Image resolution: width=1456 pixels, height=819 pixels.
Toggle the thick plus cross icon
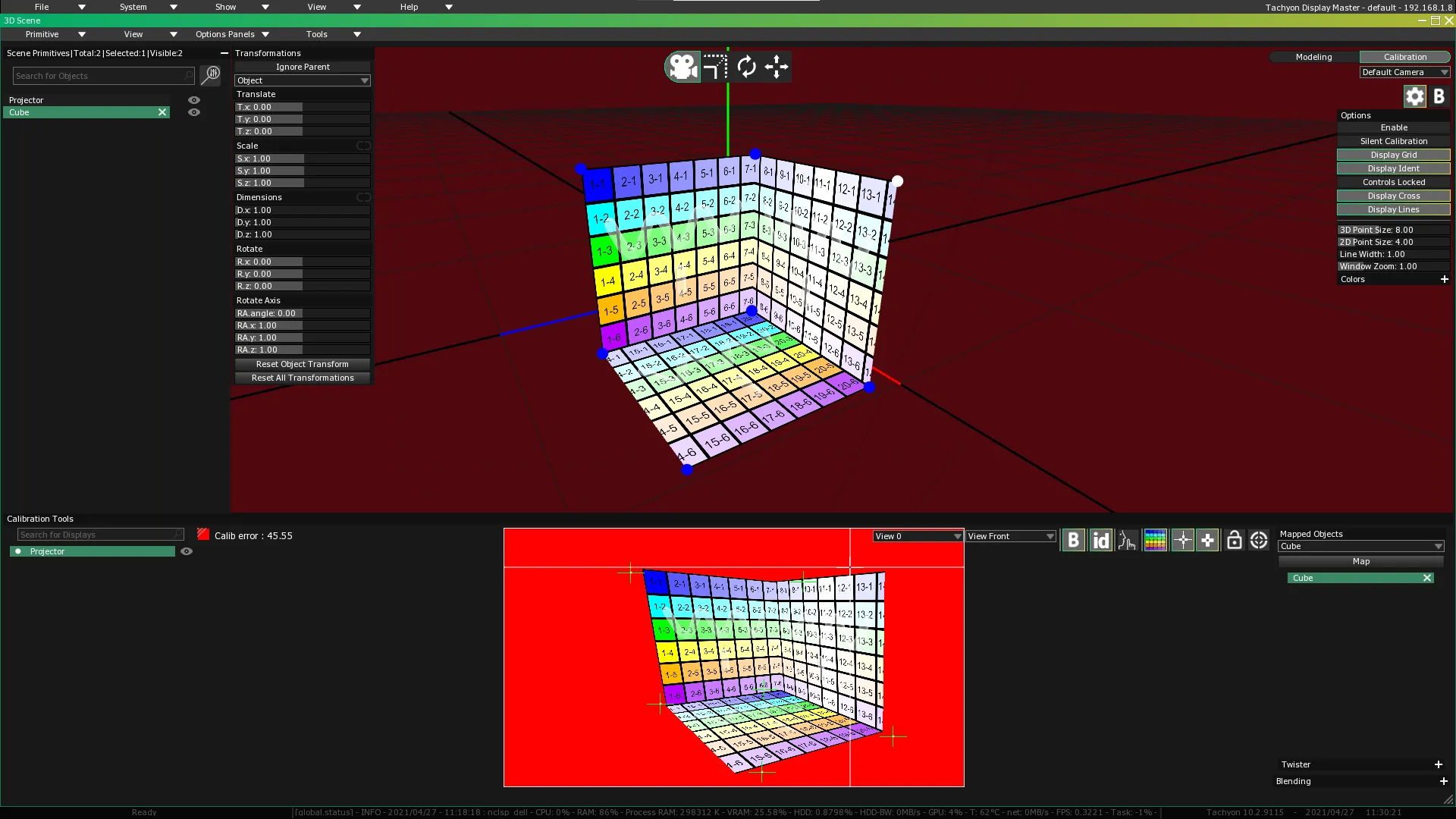(1208, 540)
